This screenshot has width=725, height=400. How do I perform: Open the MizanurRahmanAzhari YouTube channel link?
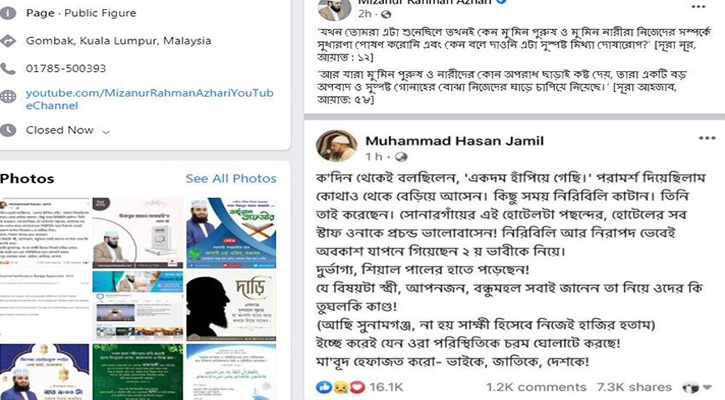[x=149, y=99]
